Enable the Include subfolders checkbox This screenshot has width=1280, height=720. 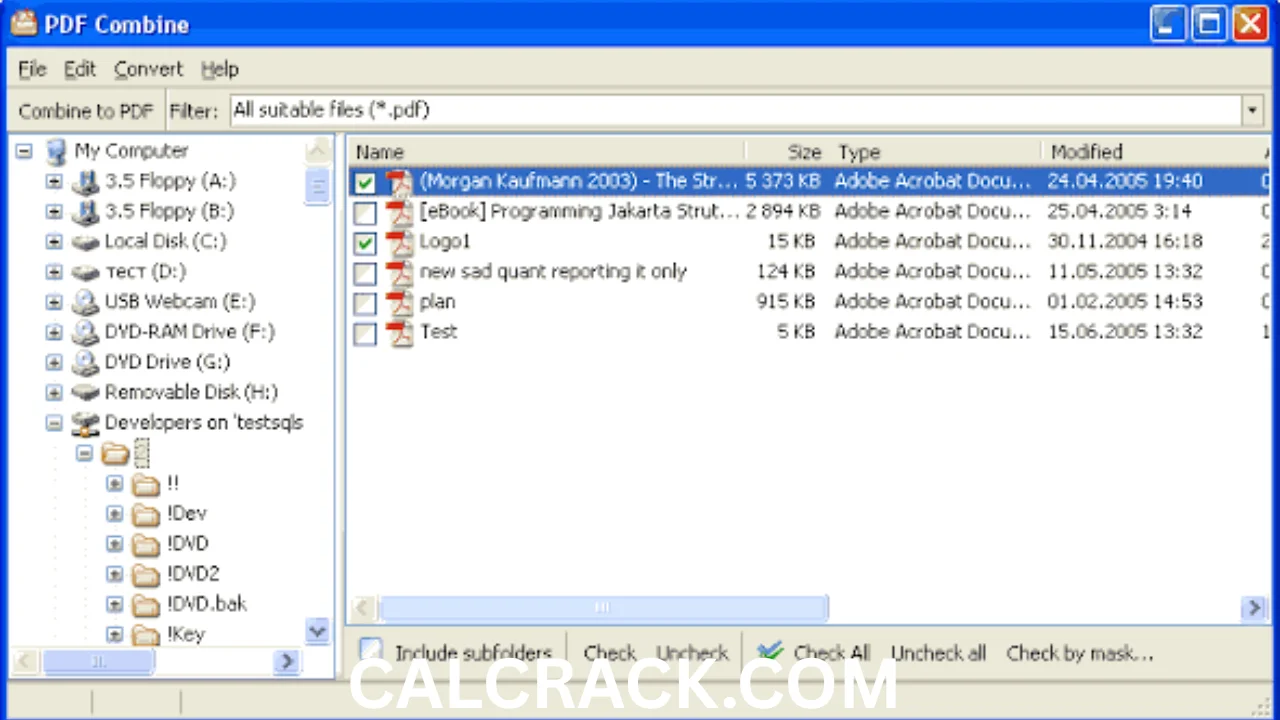click(x=371, y=651)
